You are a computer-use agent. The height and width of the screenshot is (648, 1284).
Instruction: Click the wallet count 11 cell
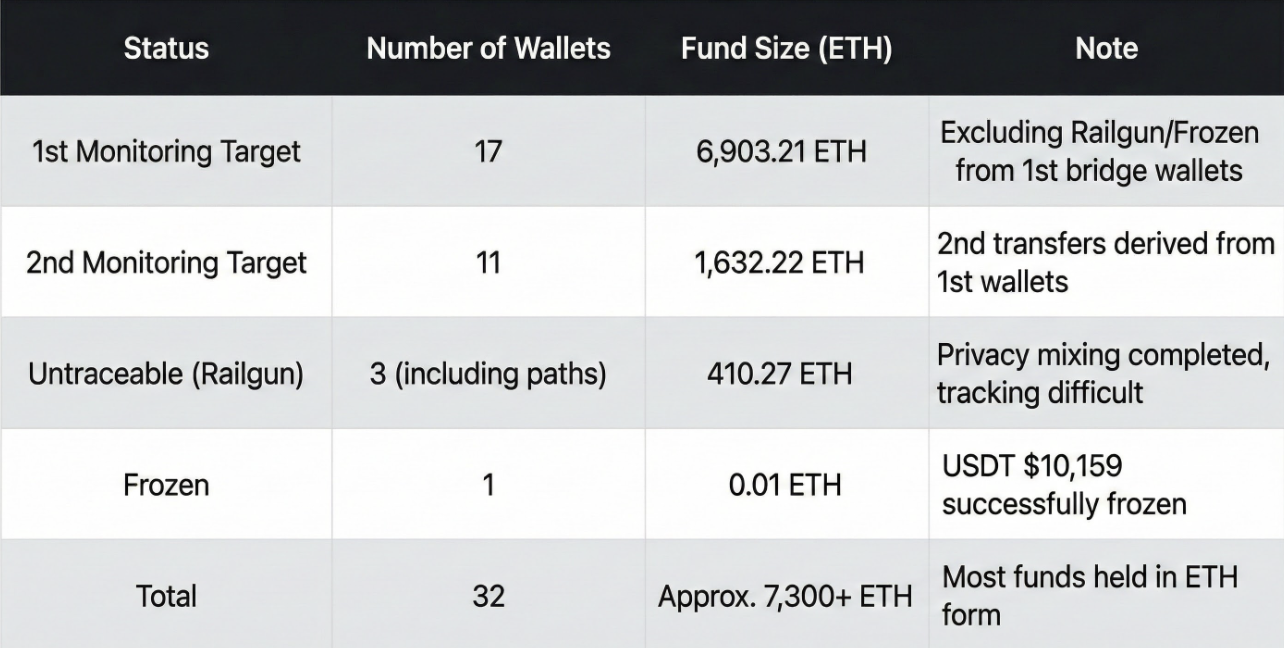(x=488, y=263)
